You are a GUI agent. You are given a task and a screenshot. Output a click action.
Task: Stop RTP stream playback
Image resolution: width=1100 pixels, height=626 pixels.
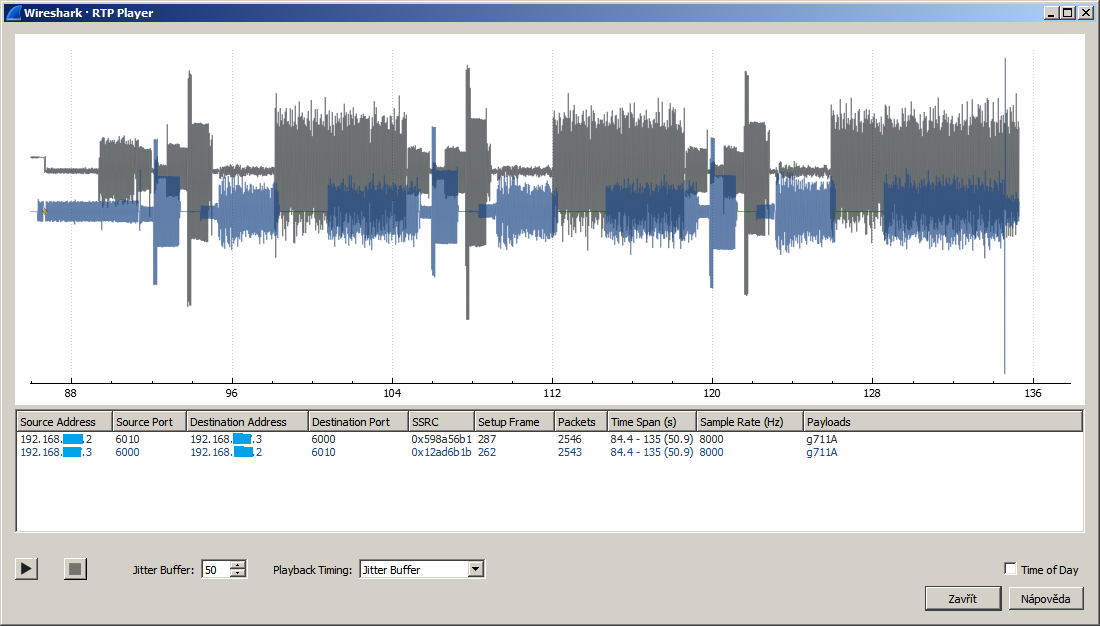(x=75, y=568)
